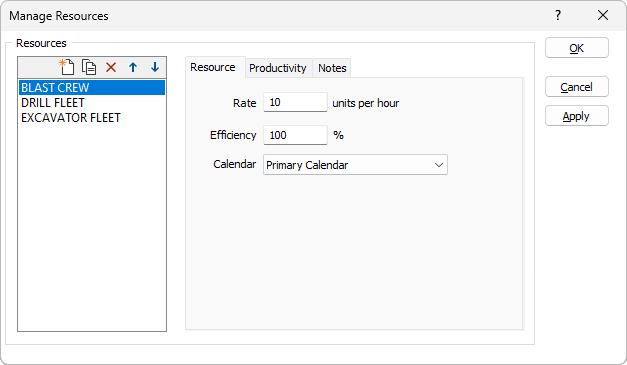Click the New resource icon
Screen dimensions: 627x365
pyautogui.click(x=67, y=67)
